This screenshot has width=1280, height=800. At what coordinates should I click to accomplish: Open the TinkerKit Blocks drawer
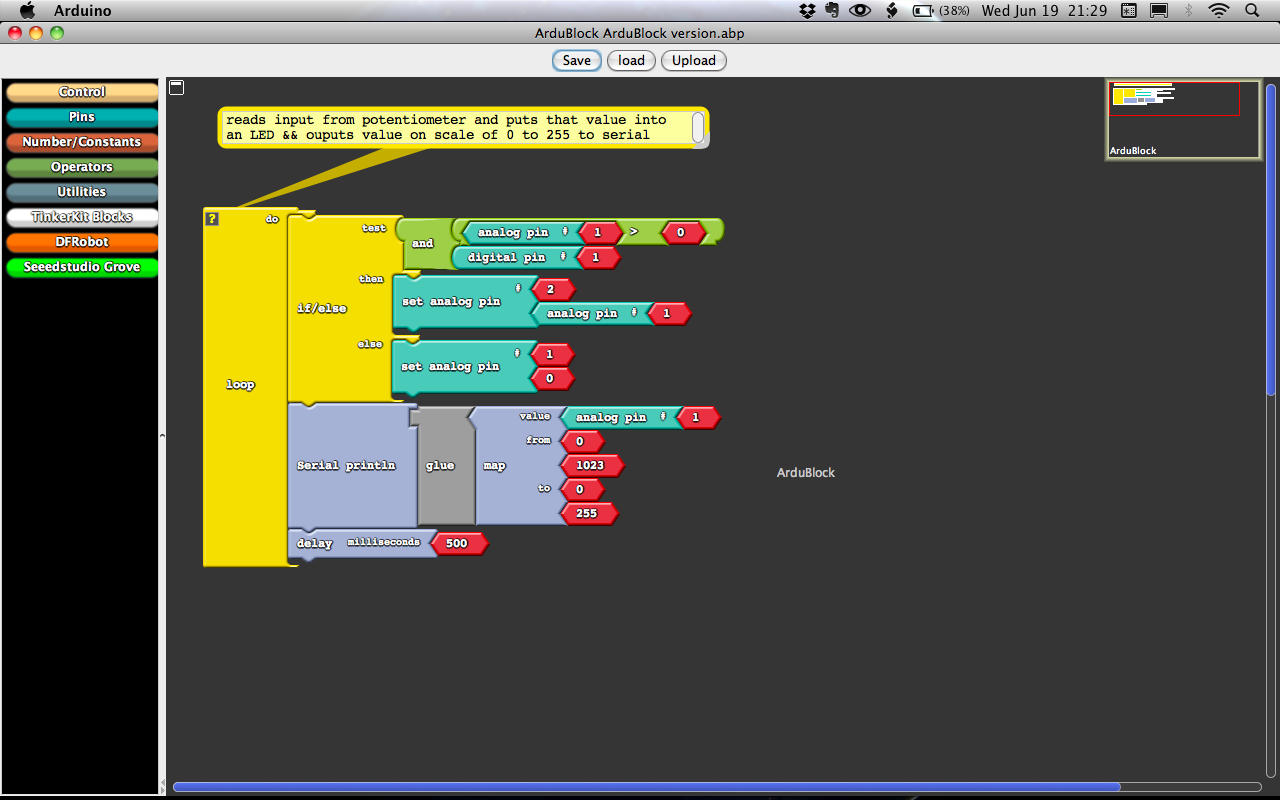82,217
